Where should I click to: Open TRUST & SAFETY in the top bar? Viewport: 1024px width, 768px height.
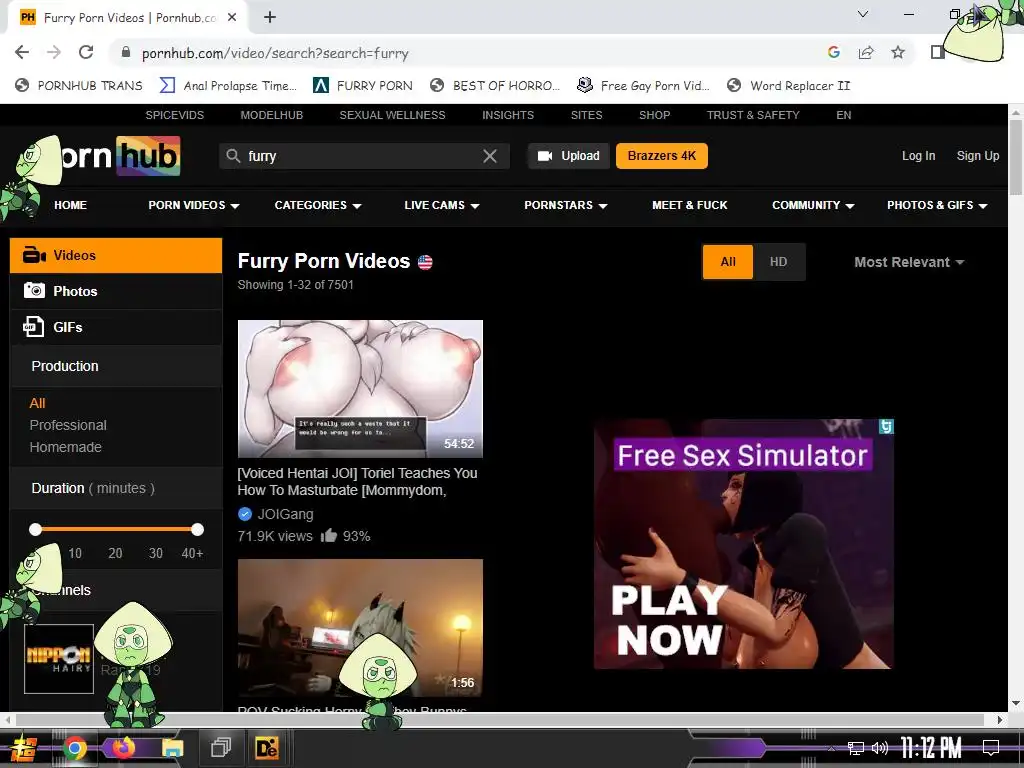tap(753, 115)
